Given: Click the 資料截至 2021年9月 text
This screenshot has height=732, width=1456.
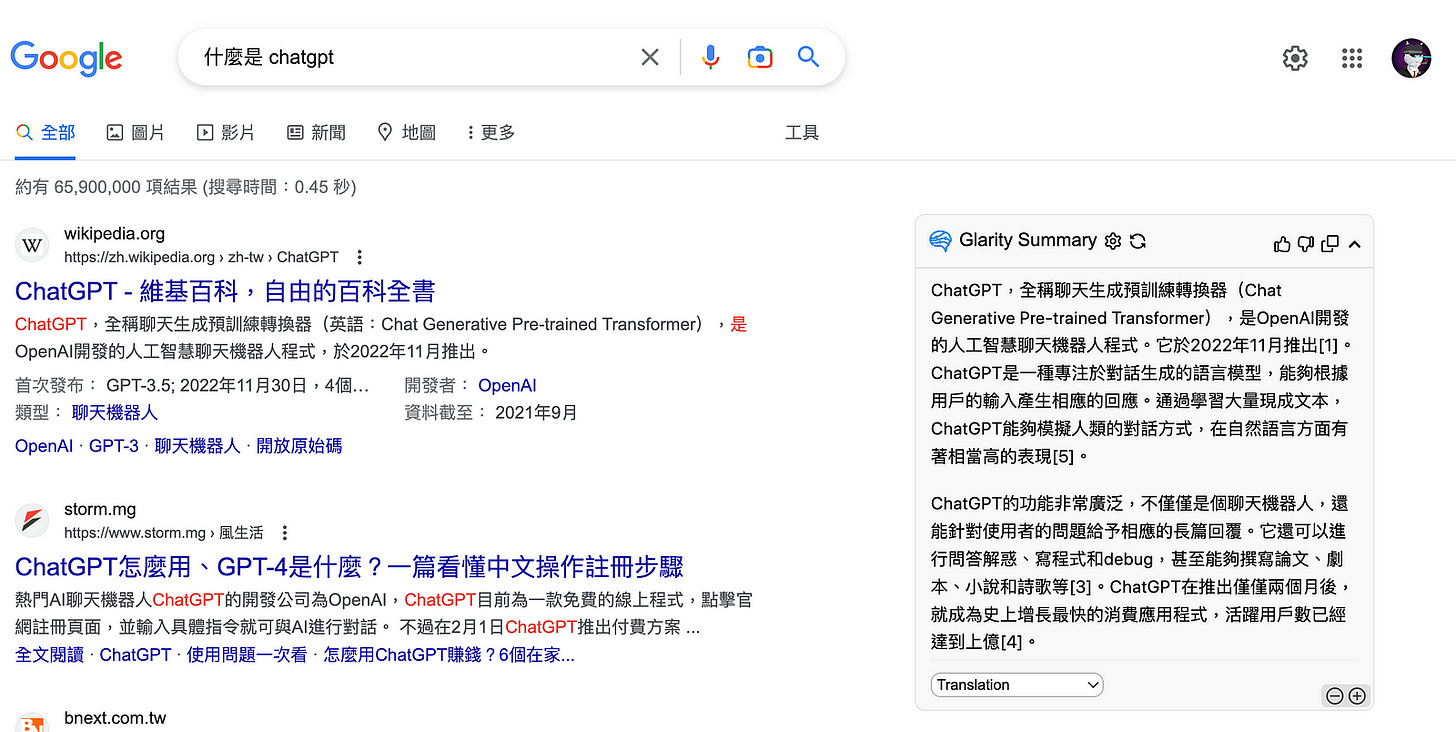Looking at the screenshot, I should click(491, 412).
